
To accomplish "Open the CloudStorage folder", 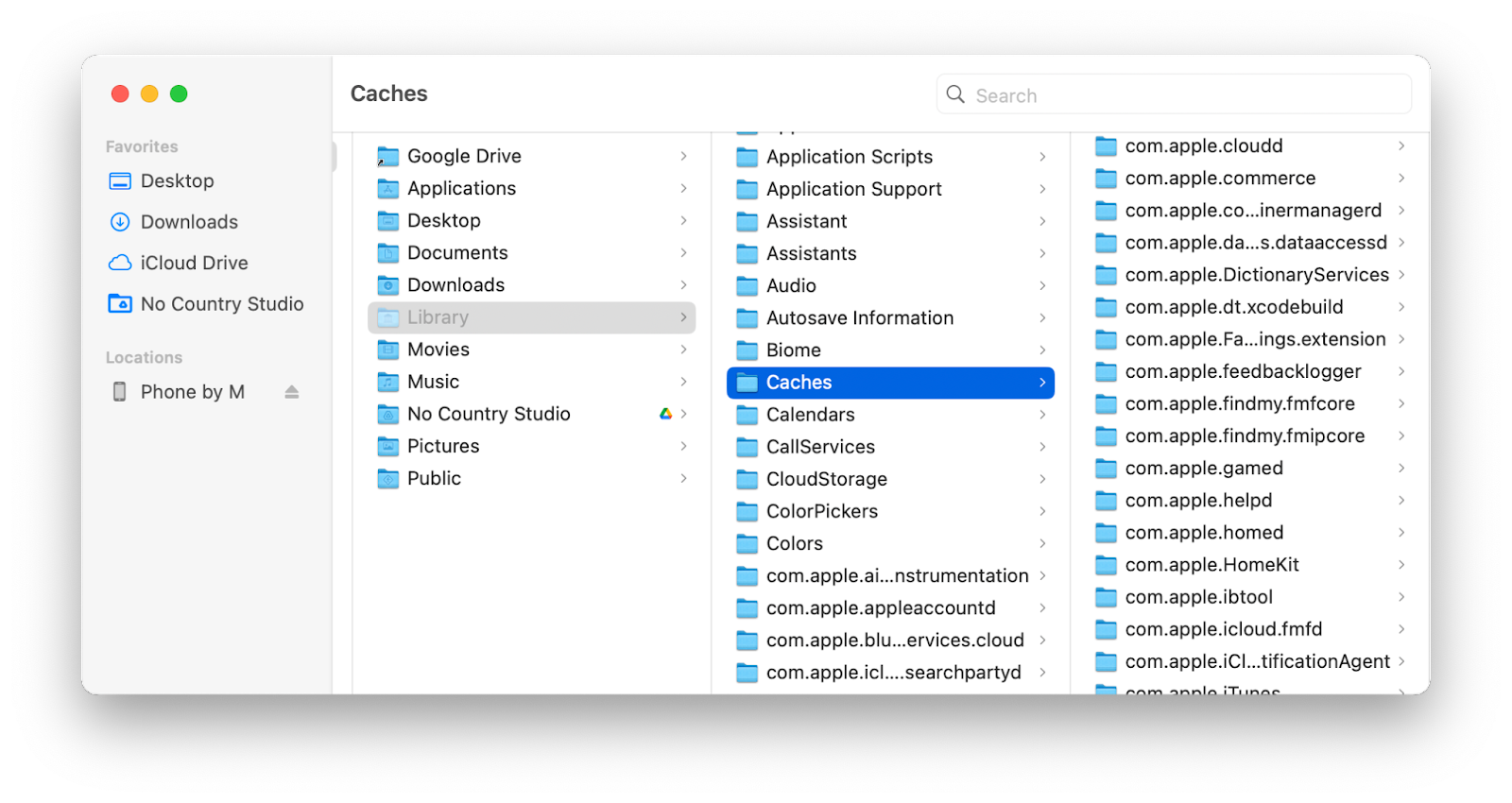I will point(827,478).
